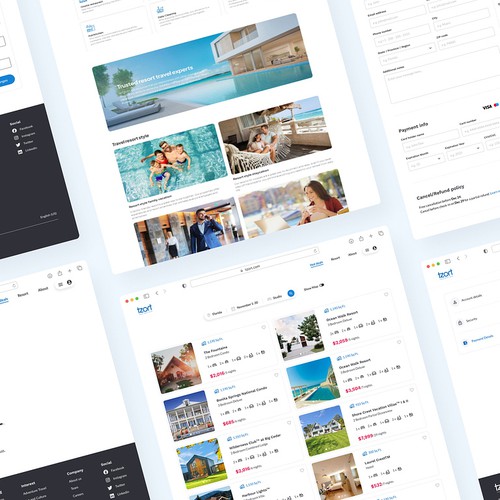Click the profile avatar in left browser window
Image resolution: width=500 pixels, height=500 pixels.
[x=69, y=282]
